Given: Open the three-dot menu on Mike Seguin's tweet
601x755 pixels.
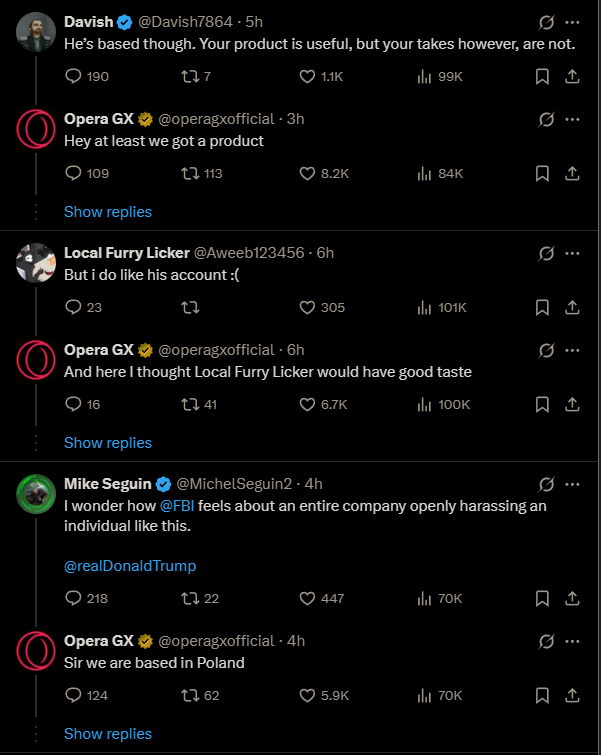Looking at the screenshot, I should (x=572, y=484).
